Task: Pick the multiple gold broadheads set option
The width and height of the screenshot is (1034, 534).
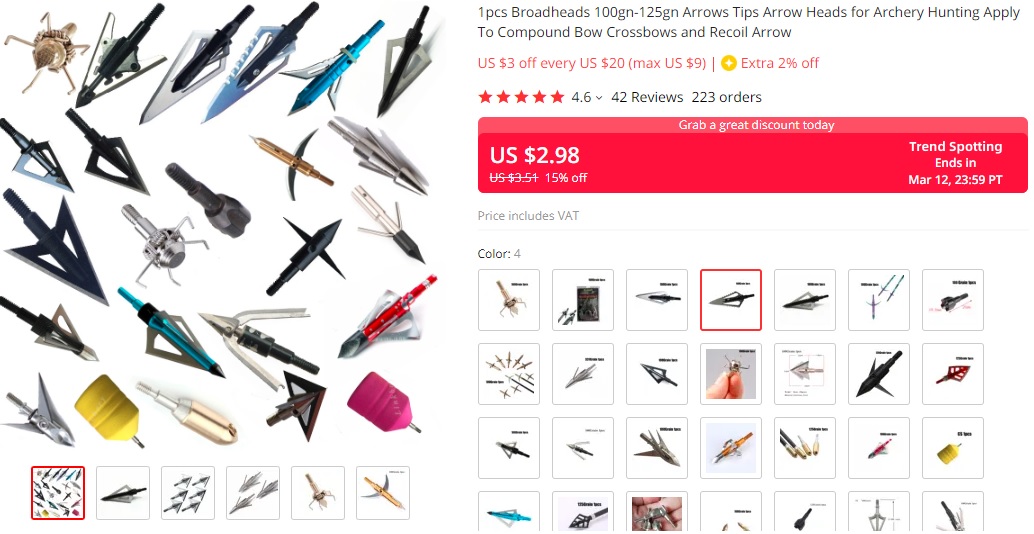Action: (x=509, y=374)
